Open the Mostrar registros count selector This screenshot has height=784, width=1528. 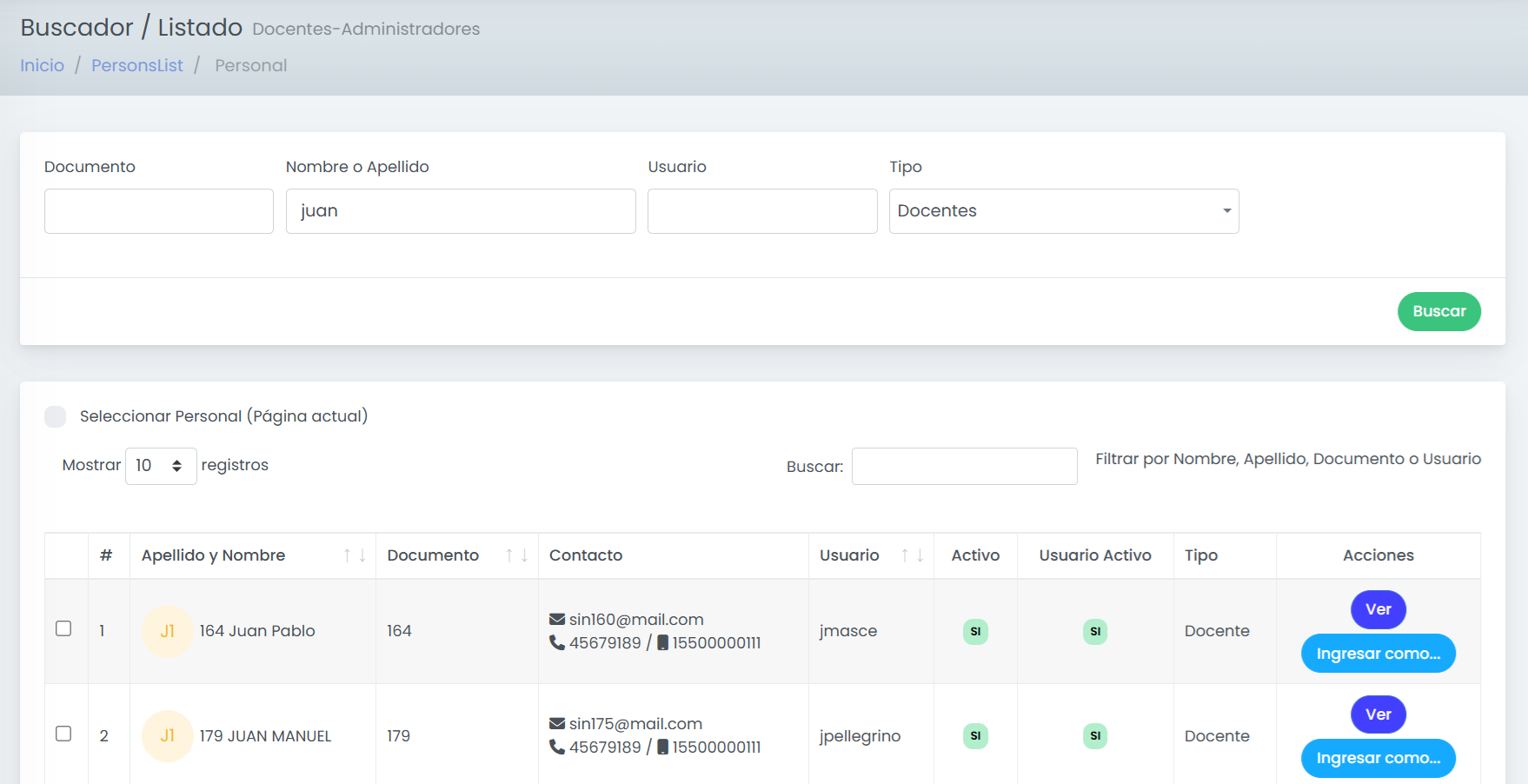161,466
